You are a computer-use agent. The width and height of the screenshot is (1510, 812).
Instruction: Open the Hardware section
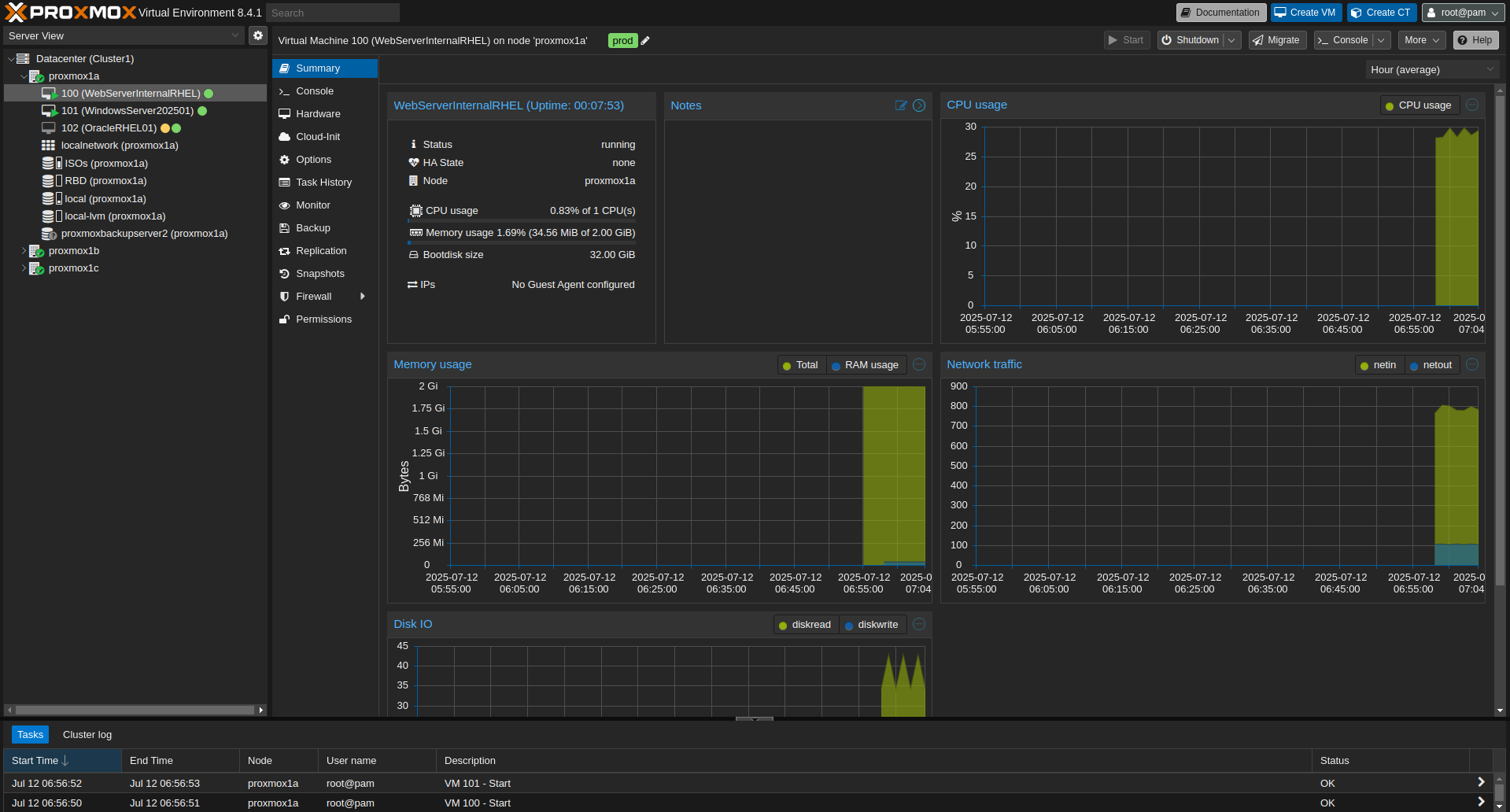[325, 114]
